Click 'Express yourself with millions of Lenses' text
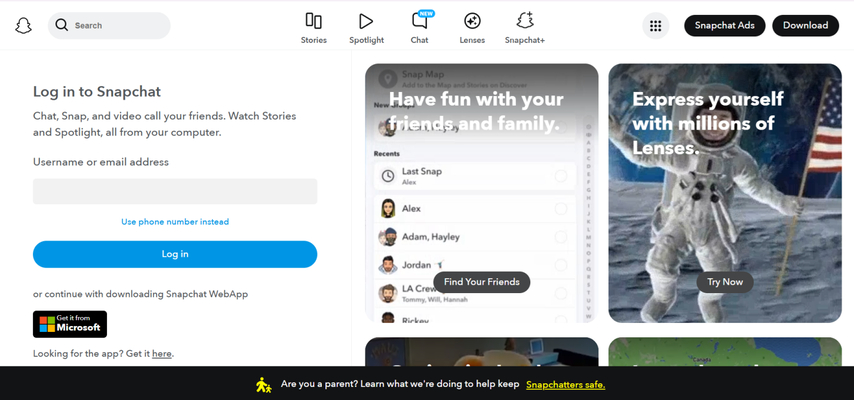The image size is (854, 400). tap(707, 123)
